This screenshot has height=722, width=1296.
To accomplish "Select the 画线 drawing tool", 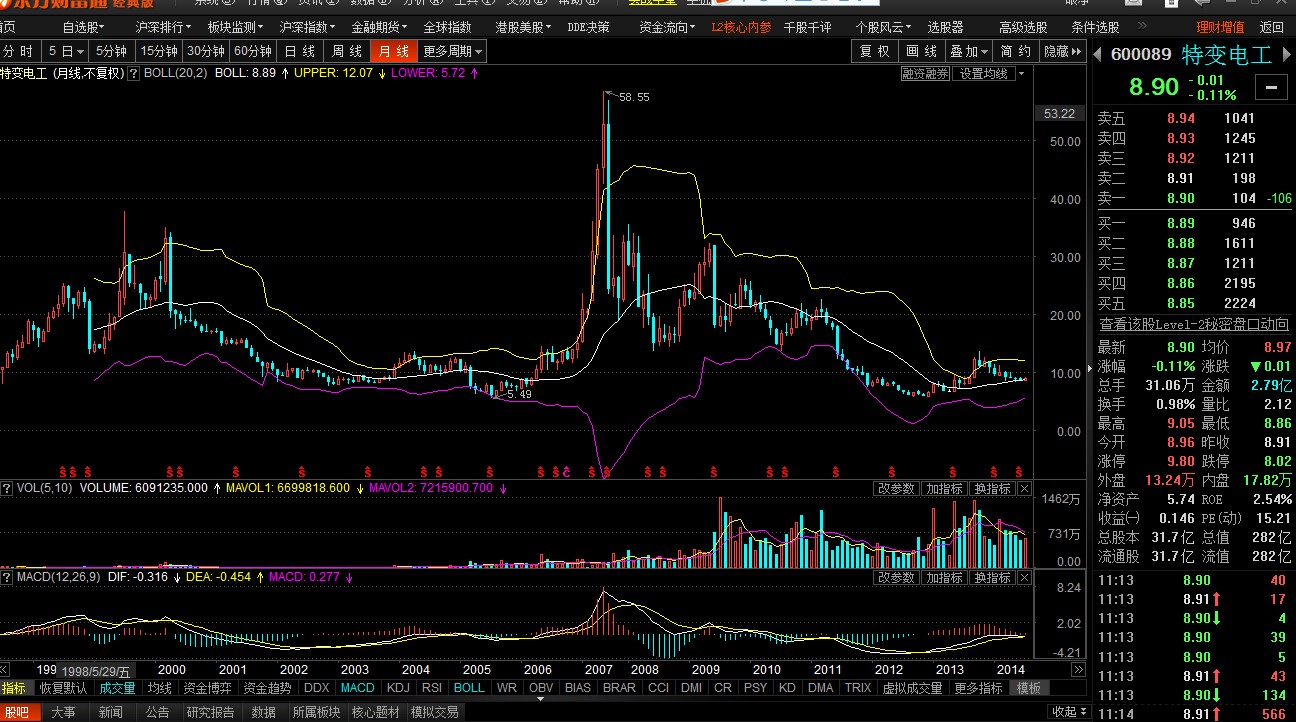I will pyautogui.click(x=922, y=50).
